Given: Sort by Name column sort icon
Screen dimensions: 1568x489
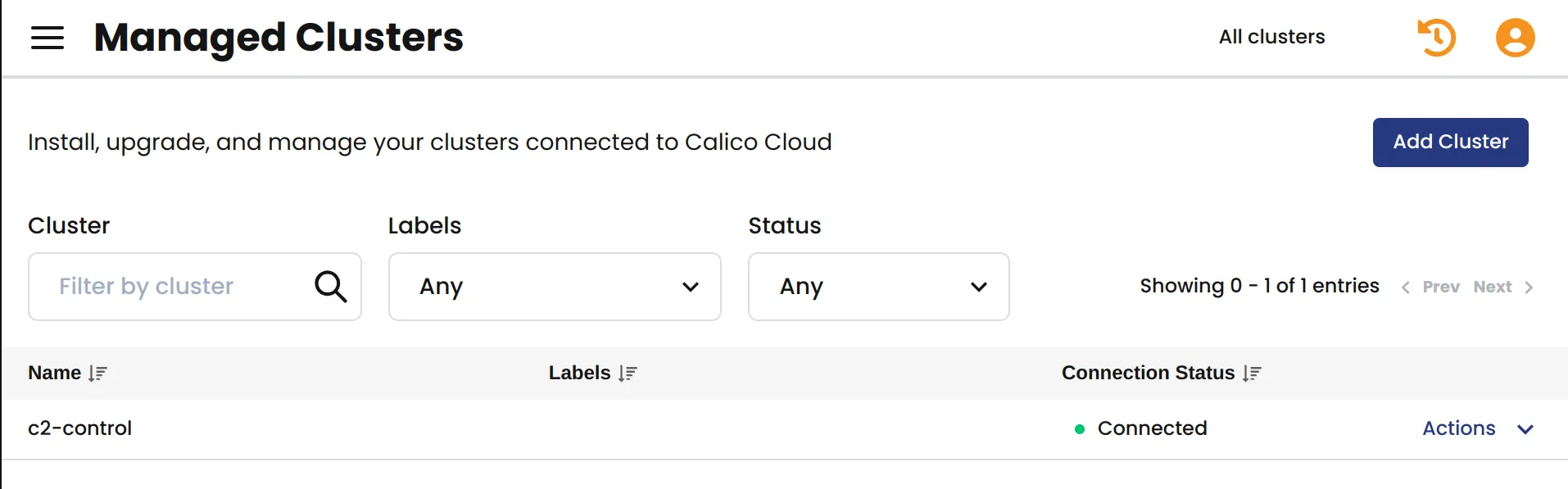Looking at the screenshot, I should click(98, 374).
